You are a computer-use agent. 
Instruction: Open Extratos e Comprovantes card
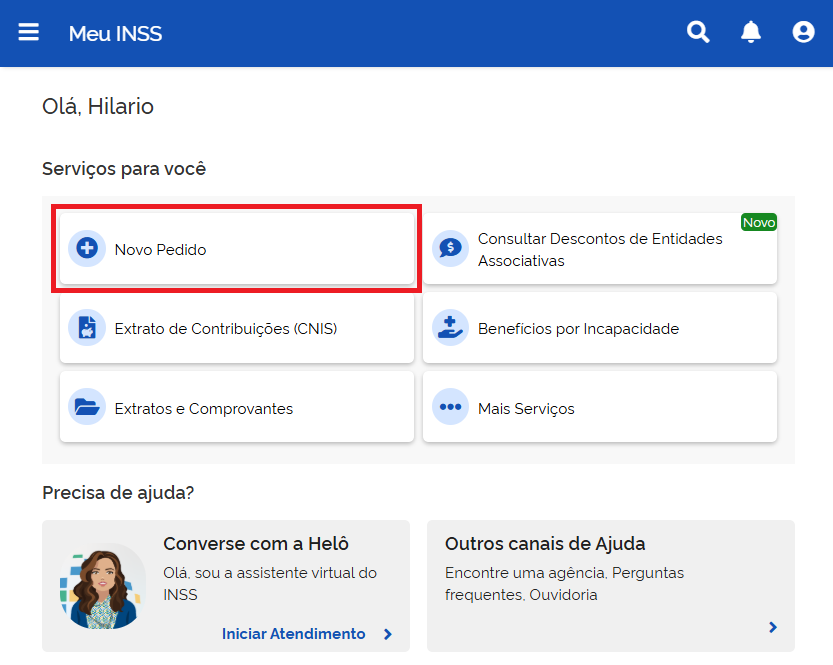(x=237, y=407)
